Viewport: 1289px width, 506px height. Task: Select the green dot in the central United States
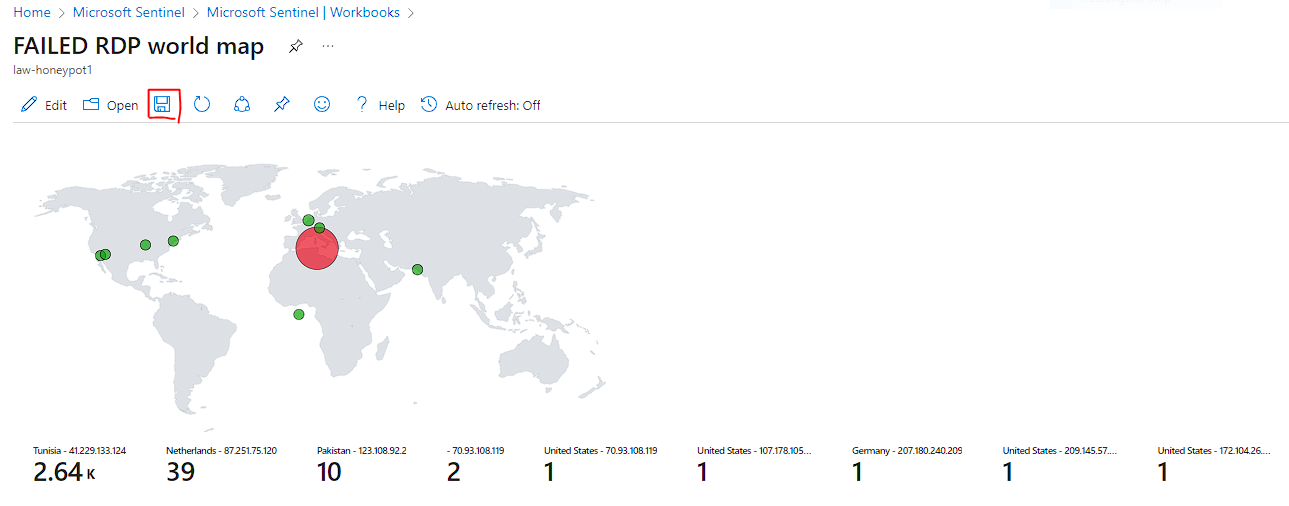click(145, 245)
